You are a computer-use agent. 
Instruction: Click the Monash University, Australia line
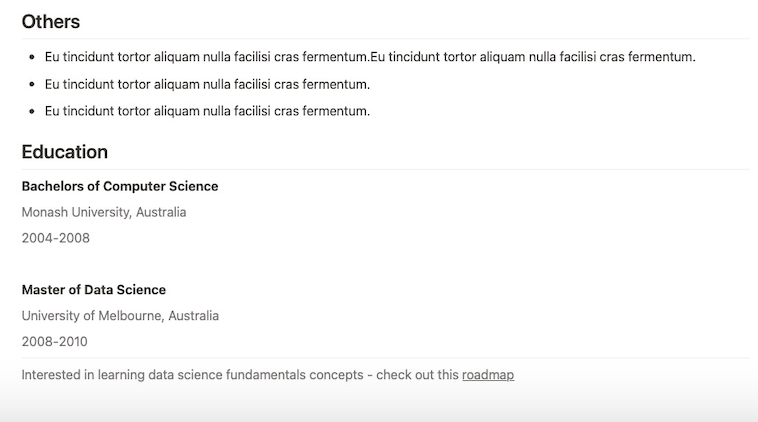[x=104, y=212]
